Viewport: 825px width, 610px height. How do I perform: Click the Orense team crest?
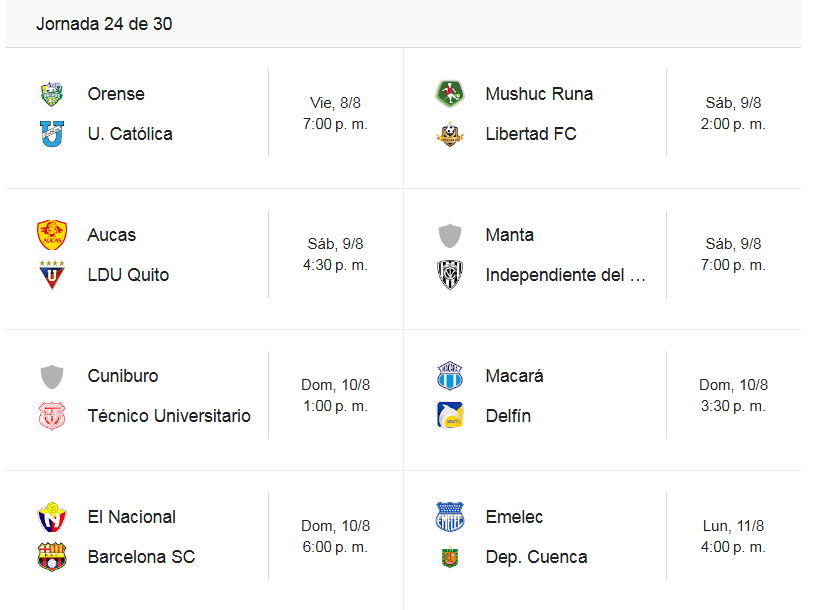(52, 94)
